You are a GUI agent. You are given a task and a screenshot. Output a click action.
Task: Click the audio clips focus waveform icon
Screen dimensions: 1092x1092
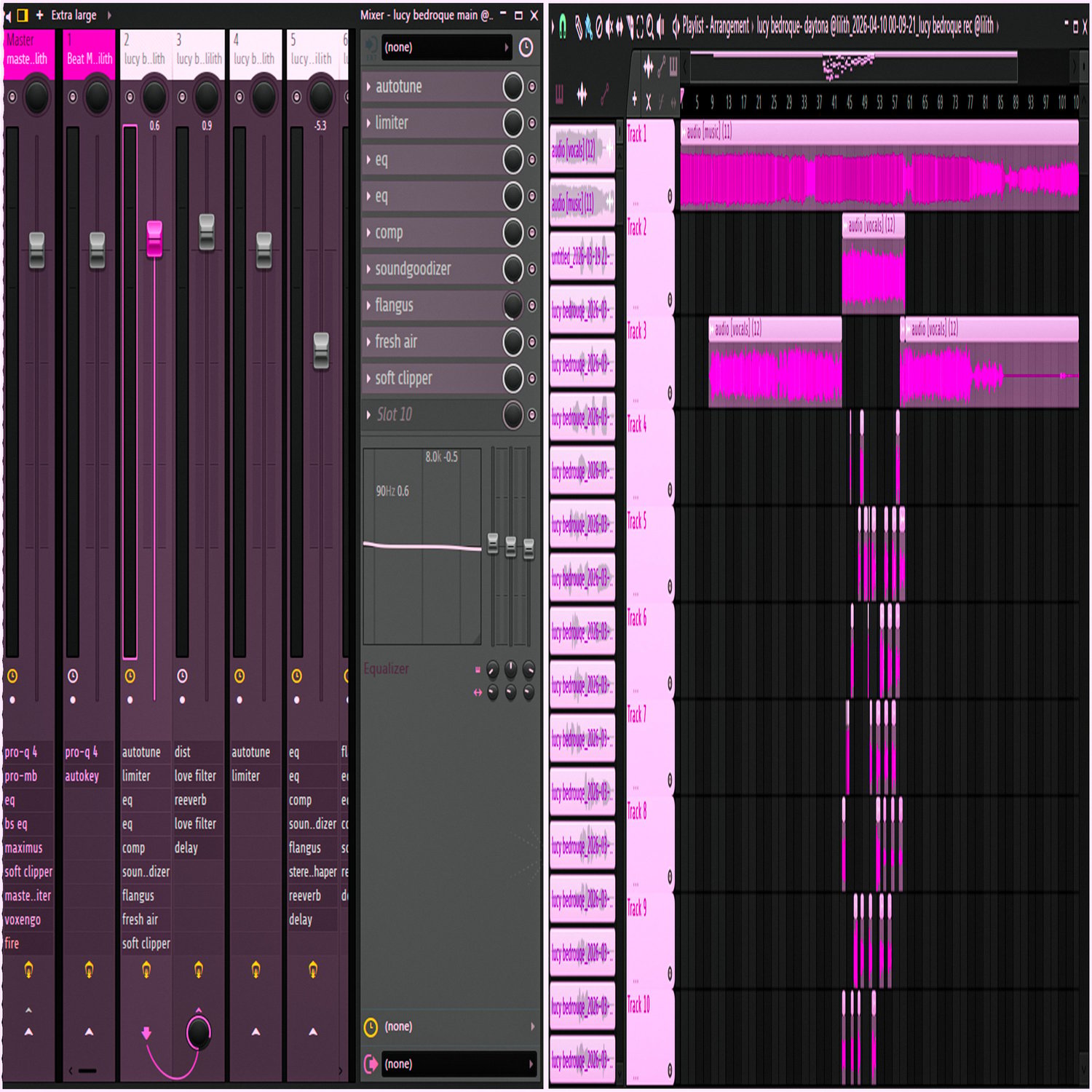pyautogui.click(x=648, y=67)
